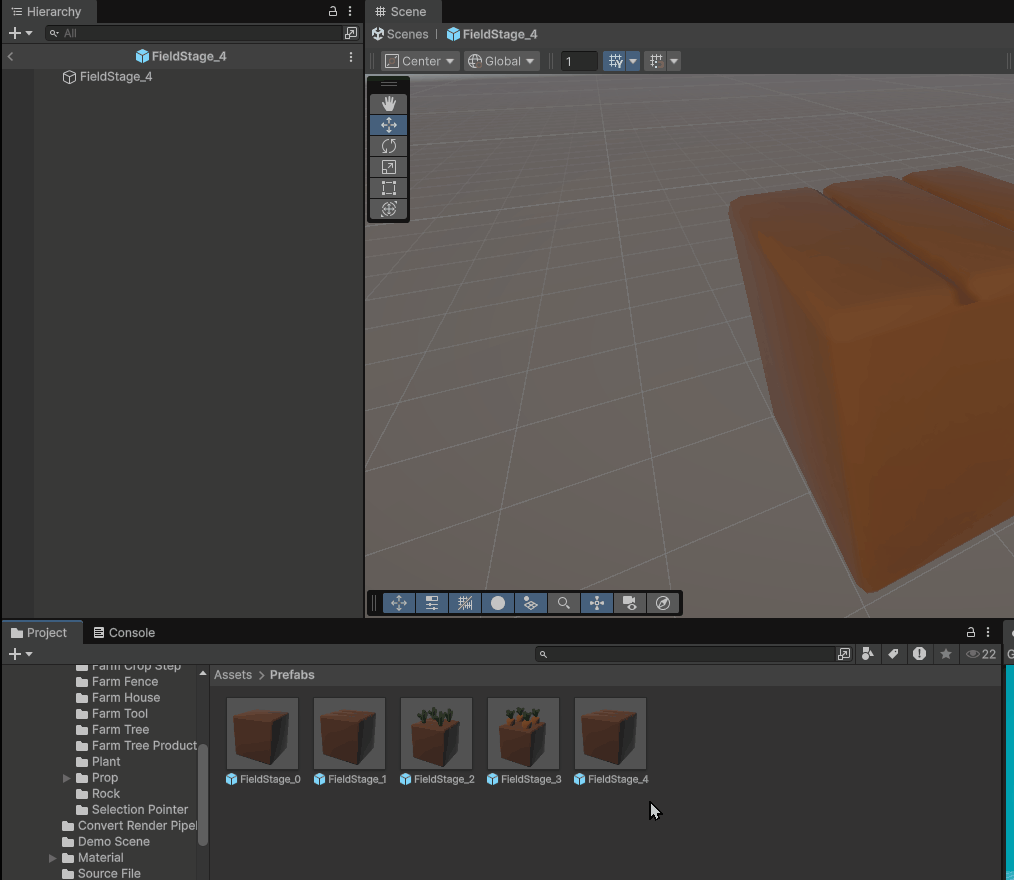Image resolution: width=1014 pixels, height=880 pixels.
Task: Select the Scale tool
Action: [x=388, y=167]
